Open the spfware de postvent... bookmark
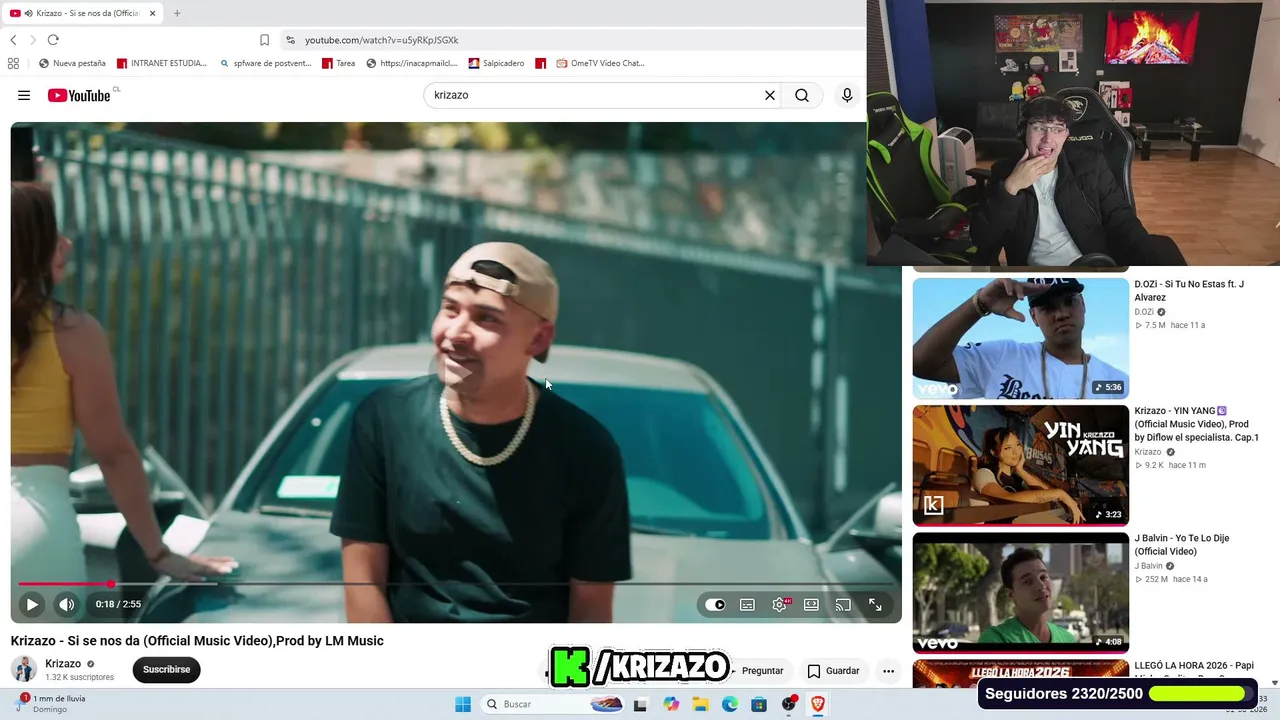Image resolution: width=1280 pixels, height=720 pixels. [x=265, y=63]
